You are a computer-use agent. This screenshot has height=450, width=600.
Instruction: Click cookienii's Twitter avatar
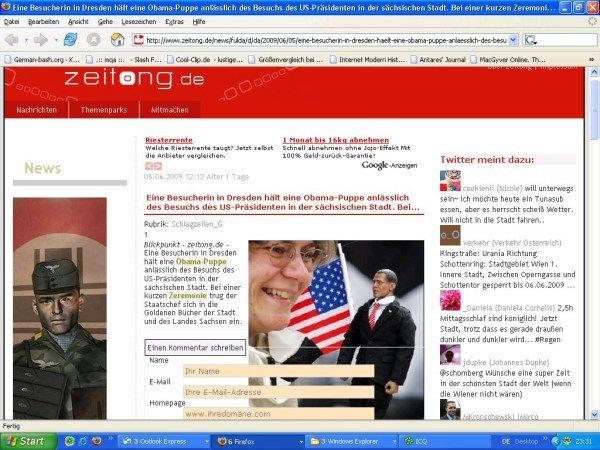coord(450,181)
